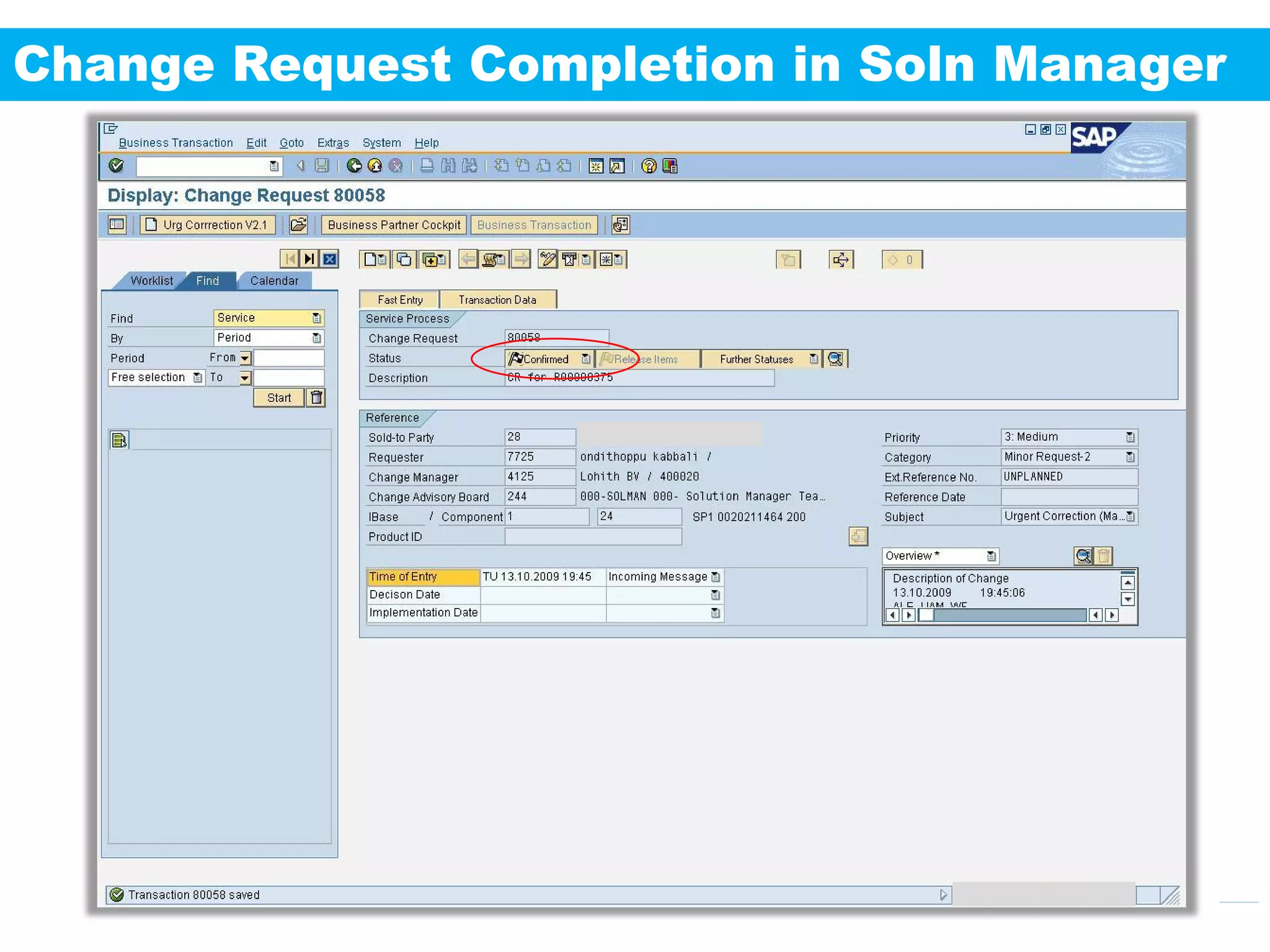Open the Category Minor Request-2 dropdown
Image resolution: width=1270 pixels, height=952 pixels.
coord(1130,457)
